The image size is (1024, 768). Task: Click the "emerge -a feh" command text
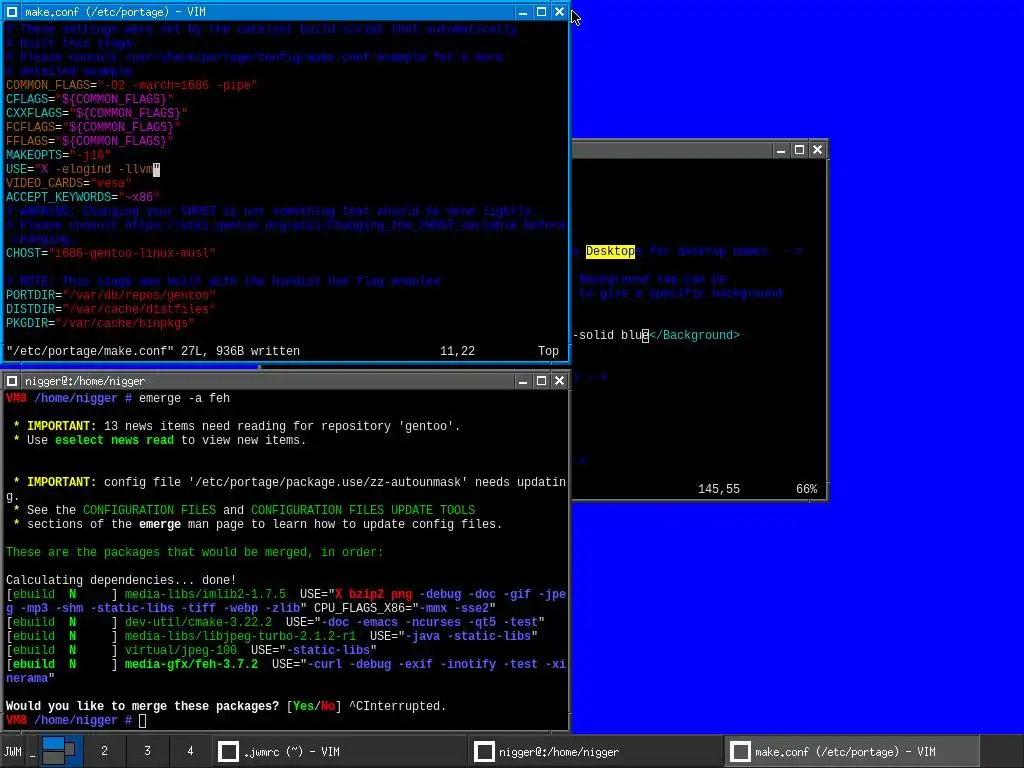(x=184, y=398)
